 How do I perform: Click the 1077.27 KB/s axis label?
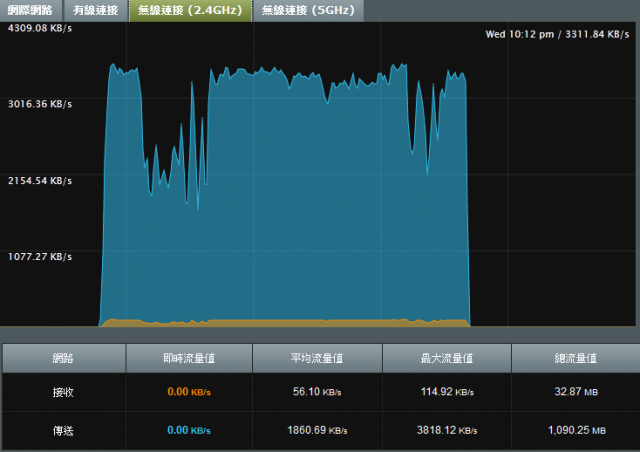click(40, 256)
